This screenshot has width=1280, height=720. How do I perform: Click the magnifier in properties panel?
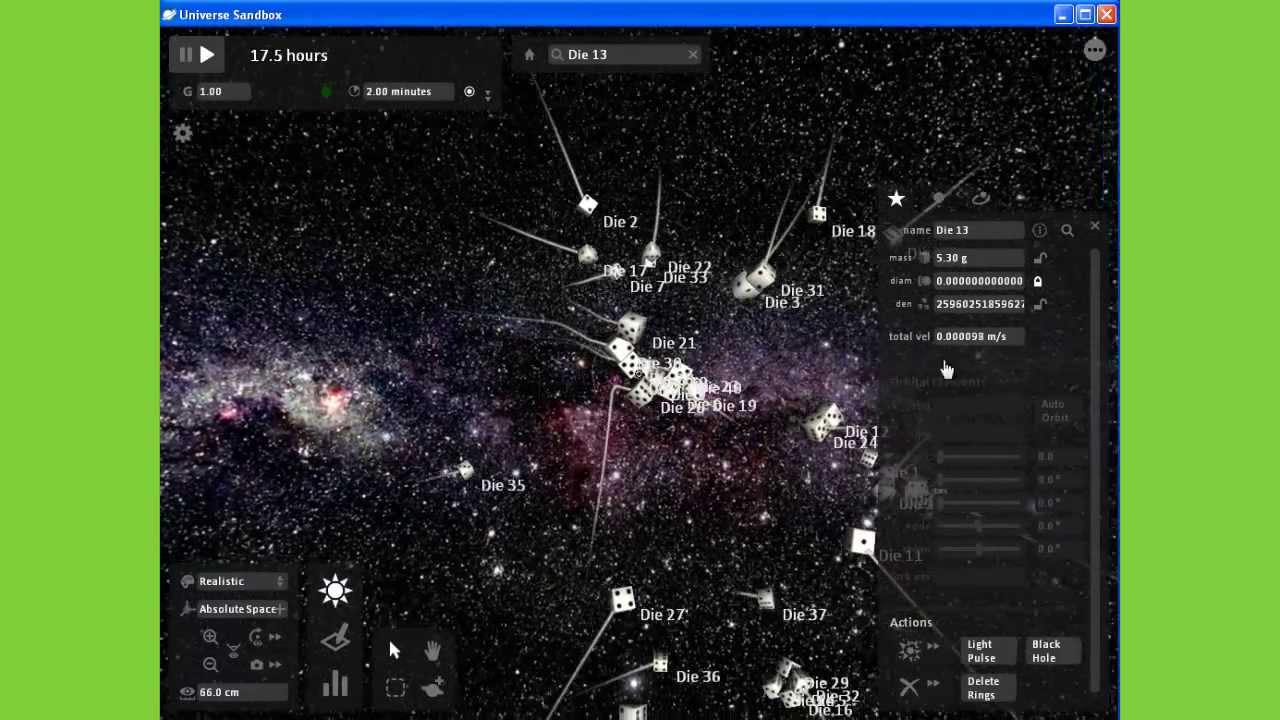pos(1067,230)
